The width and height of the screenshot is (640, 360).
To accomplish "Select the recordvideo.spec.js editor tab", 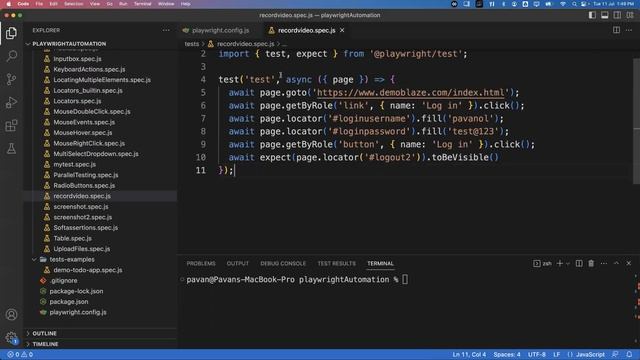I will click(307, 30).
